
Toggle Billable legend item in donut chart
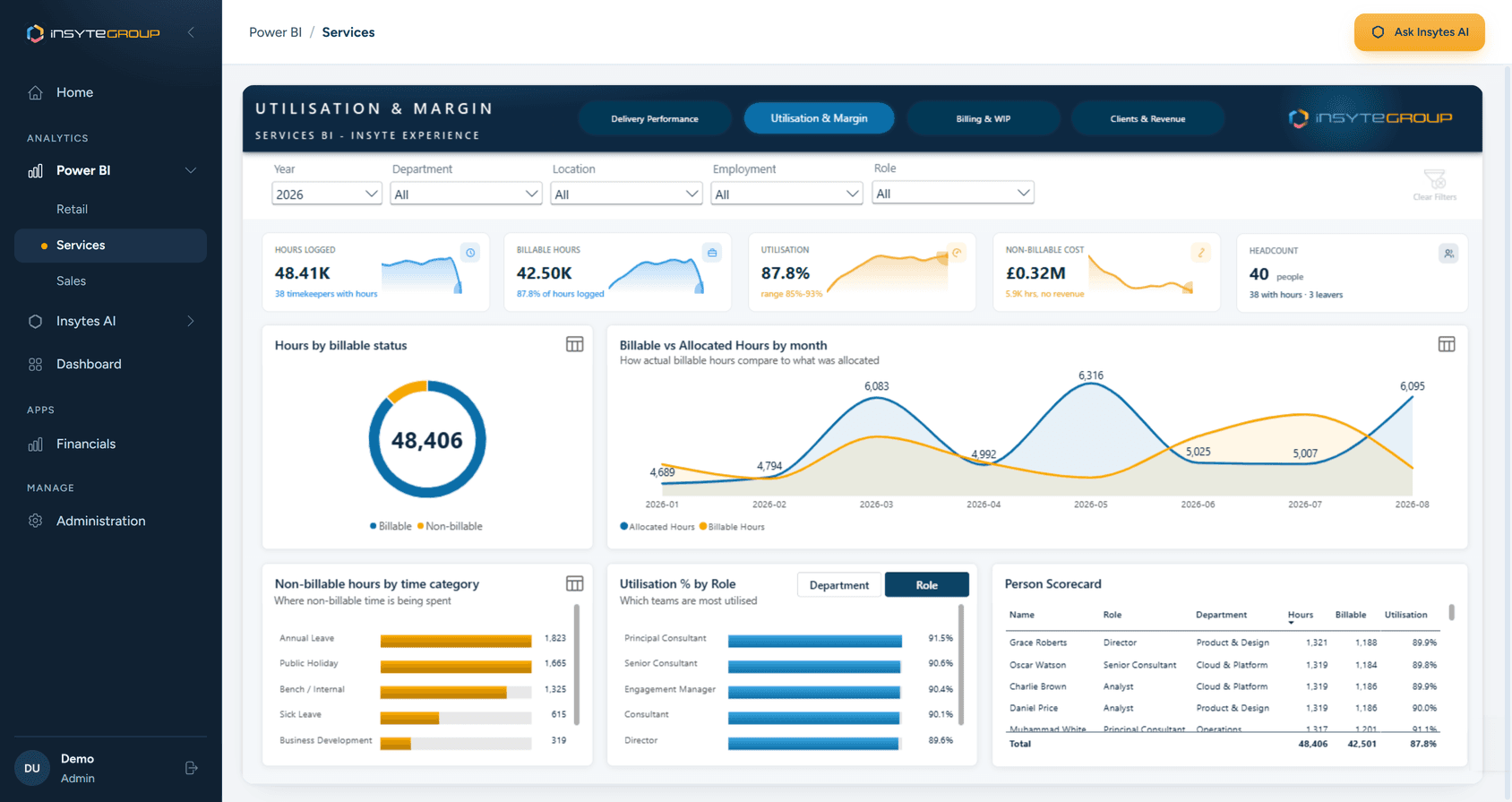pyautogui.click(x=391, y=526)
